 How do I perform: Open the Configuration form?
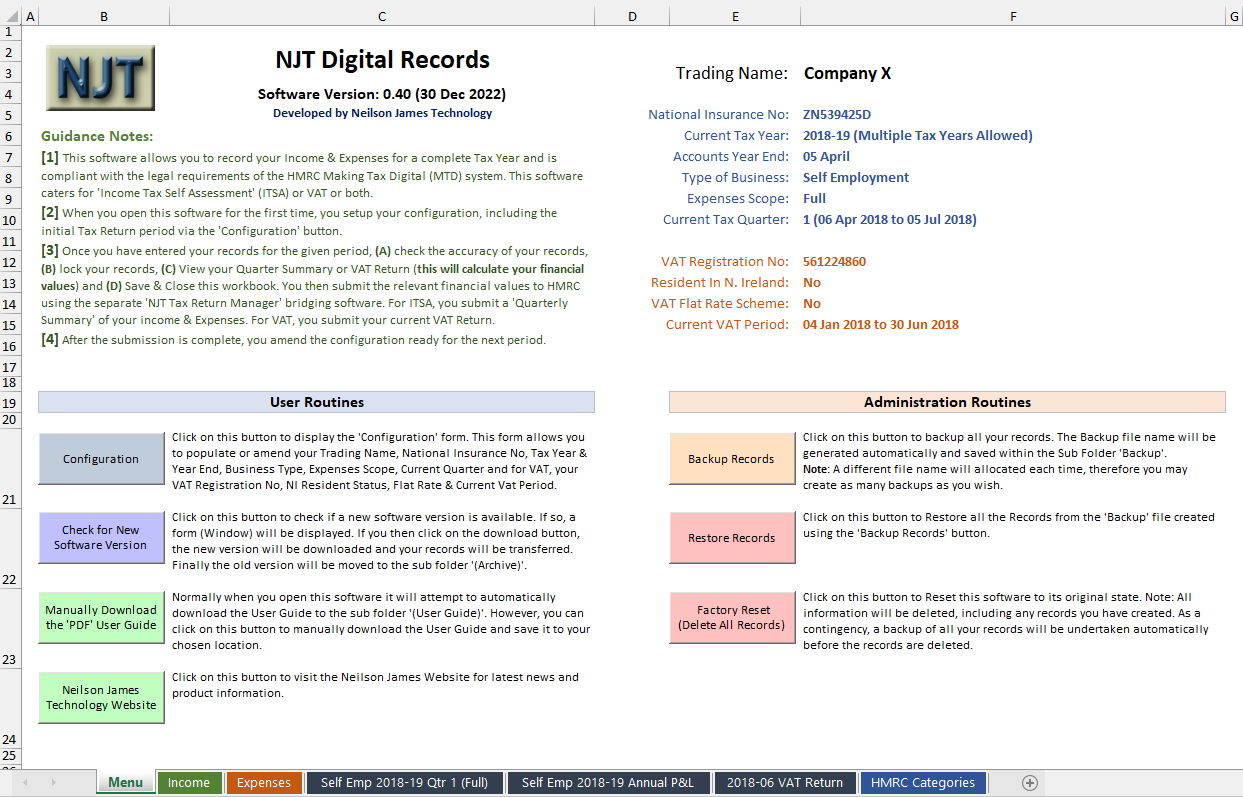[101, 458]
